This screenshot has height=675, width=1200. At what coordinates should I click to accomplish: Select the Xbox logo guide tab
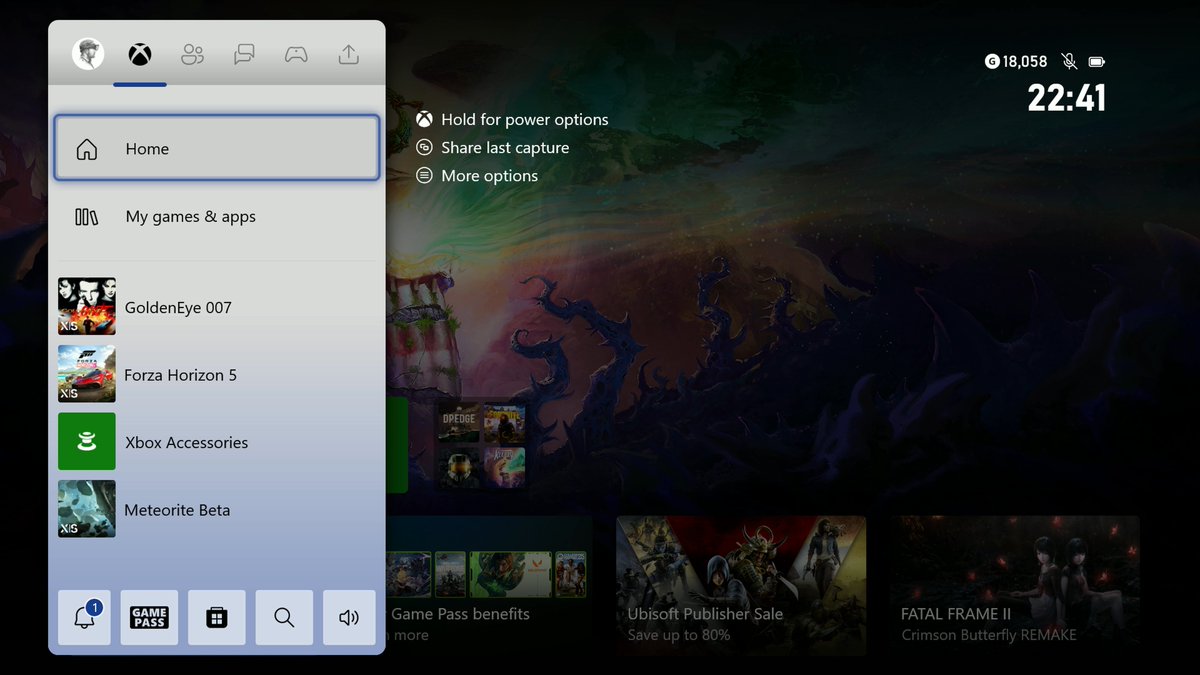[x=140, y=55]
